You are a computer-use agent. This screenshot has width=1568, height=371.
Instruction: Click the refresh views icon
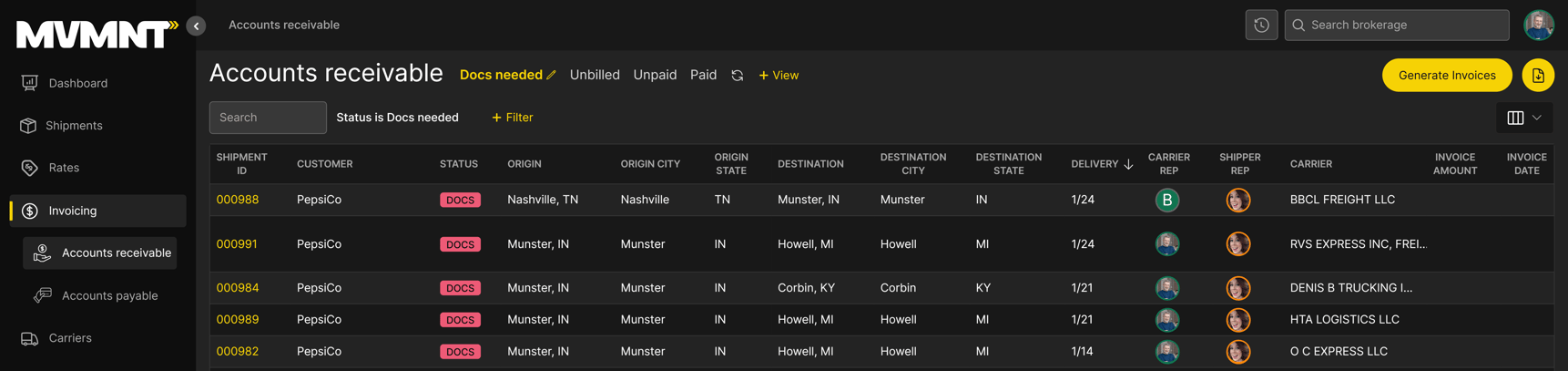point(738,76)
